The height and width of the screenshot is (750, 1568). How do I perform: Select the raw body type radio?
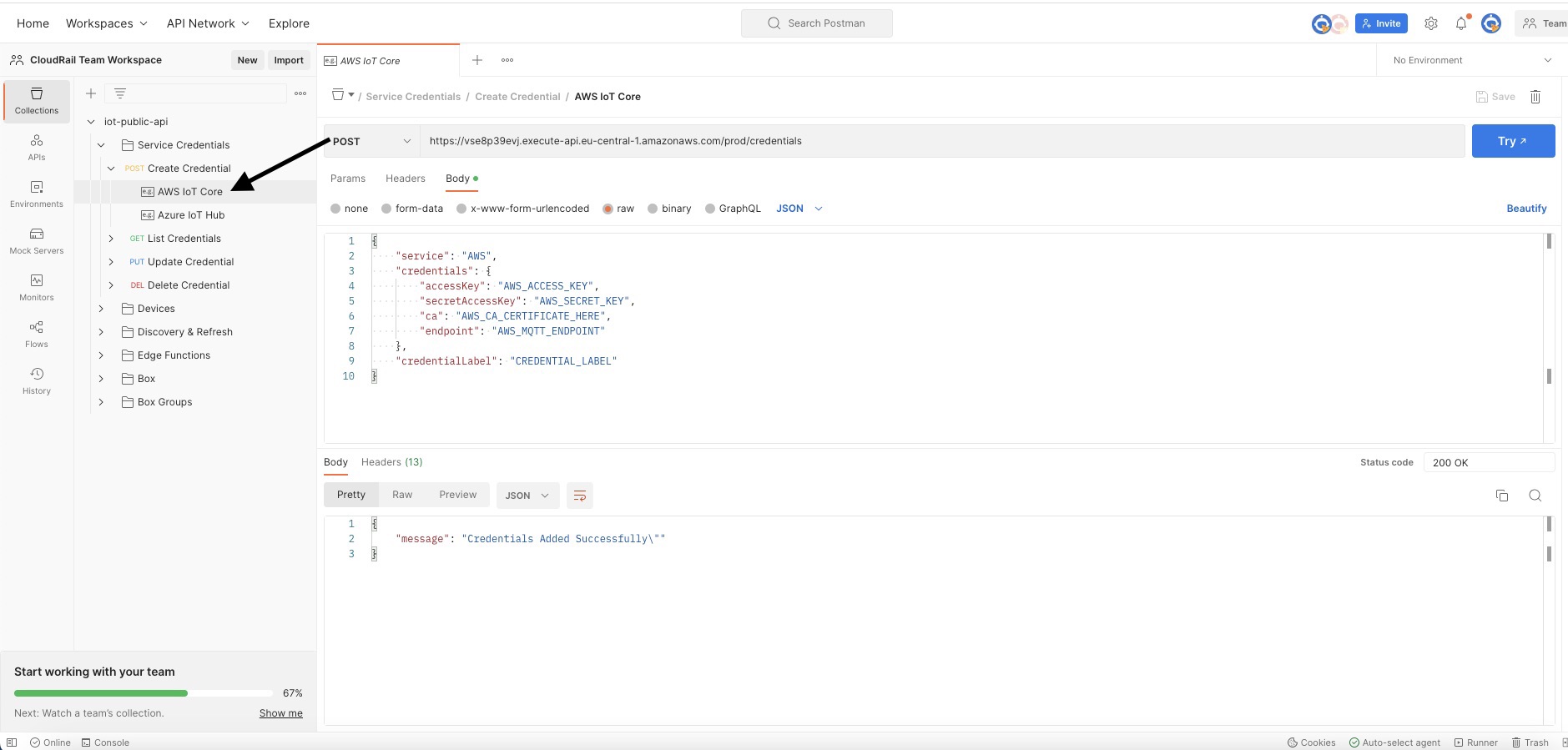pyautogui.click(x=608, y=209)
